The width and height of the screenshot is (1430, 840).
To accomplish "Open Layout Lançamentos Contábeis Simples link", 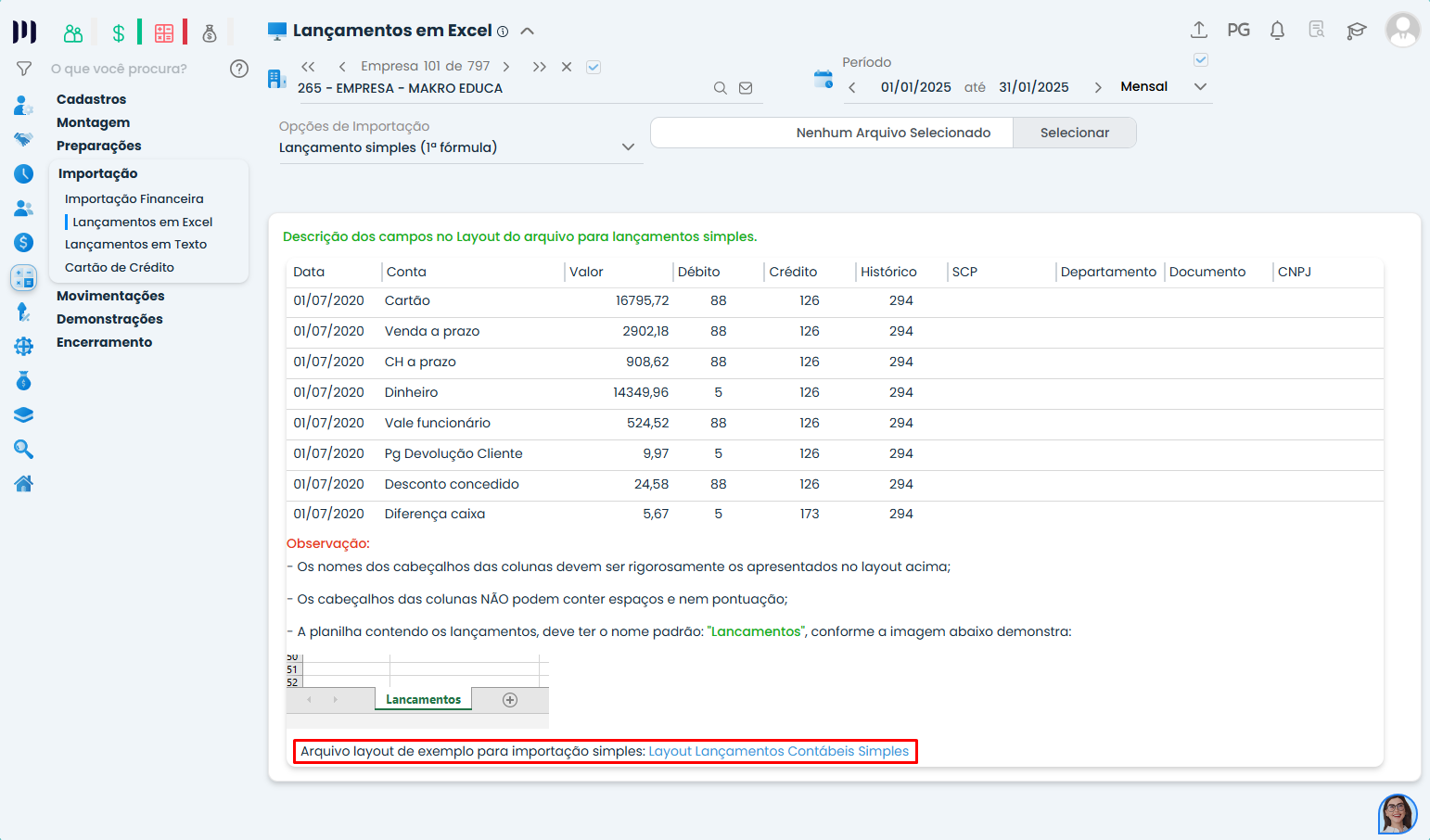I will [x=778, y=751].
